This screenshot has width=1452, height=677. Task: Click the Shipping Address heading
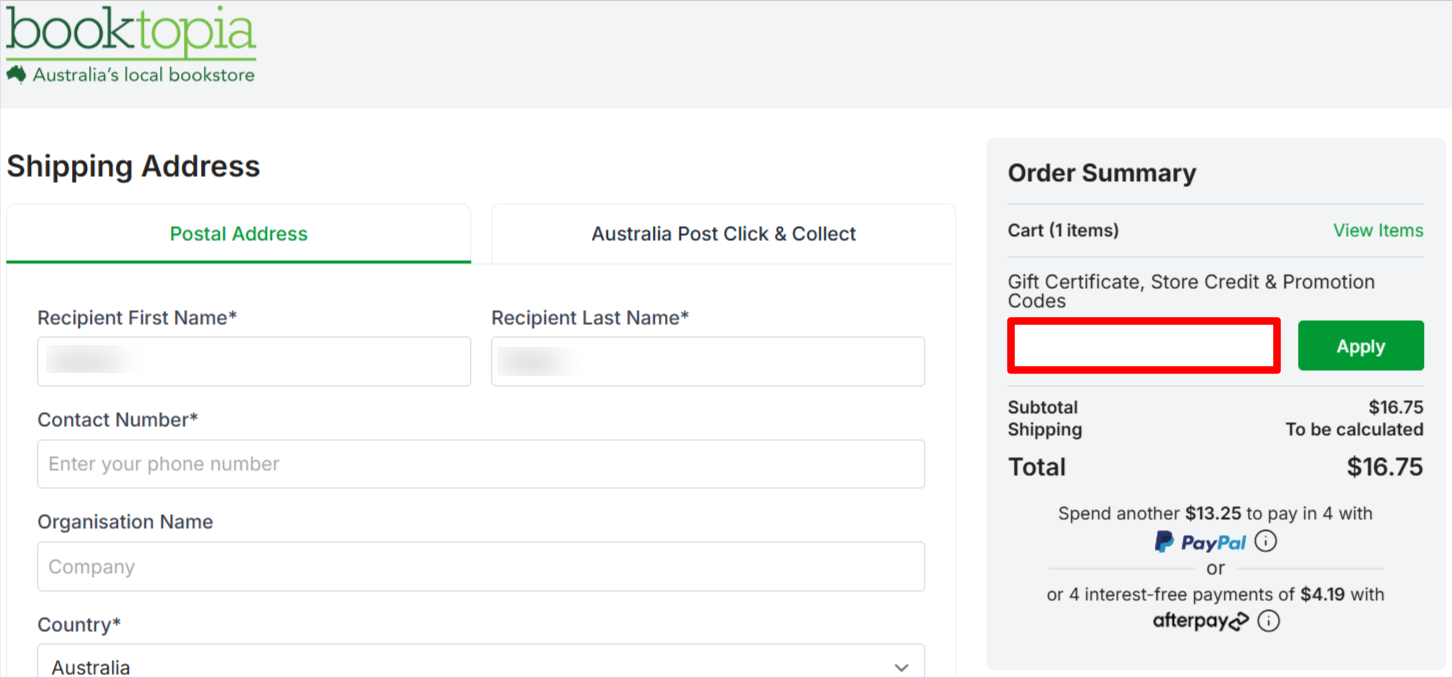133,166
